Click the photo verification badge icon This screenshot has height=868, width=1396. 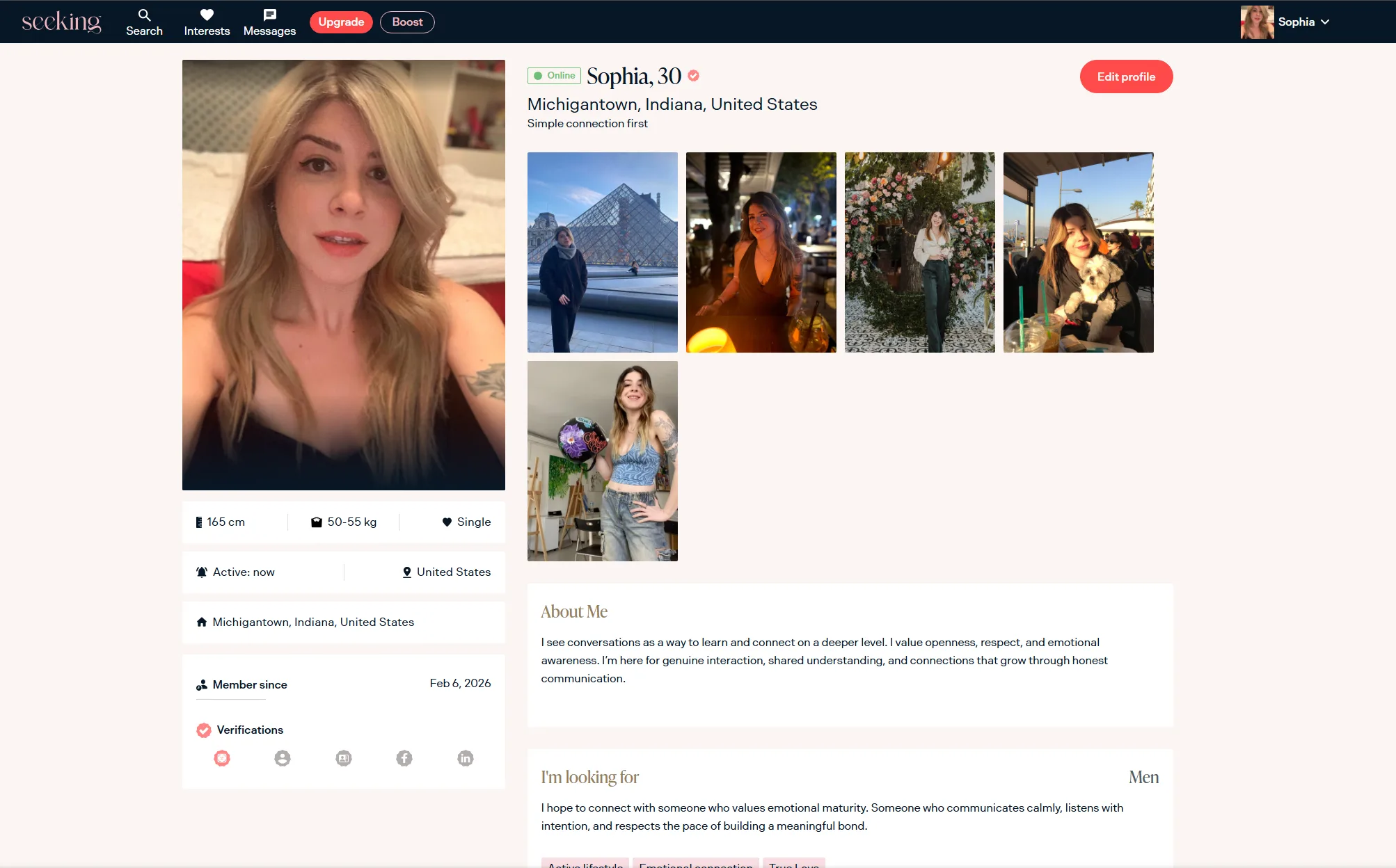222,758
